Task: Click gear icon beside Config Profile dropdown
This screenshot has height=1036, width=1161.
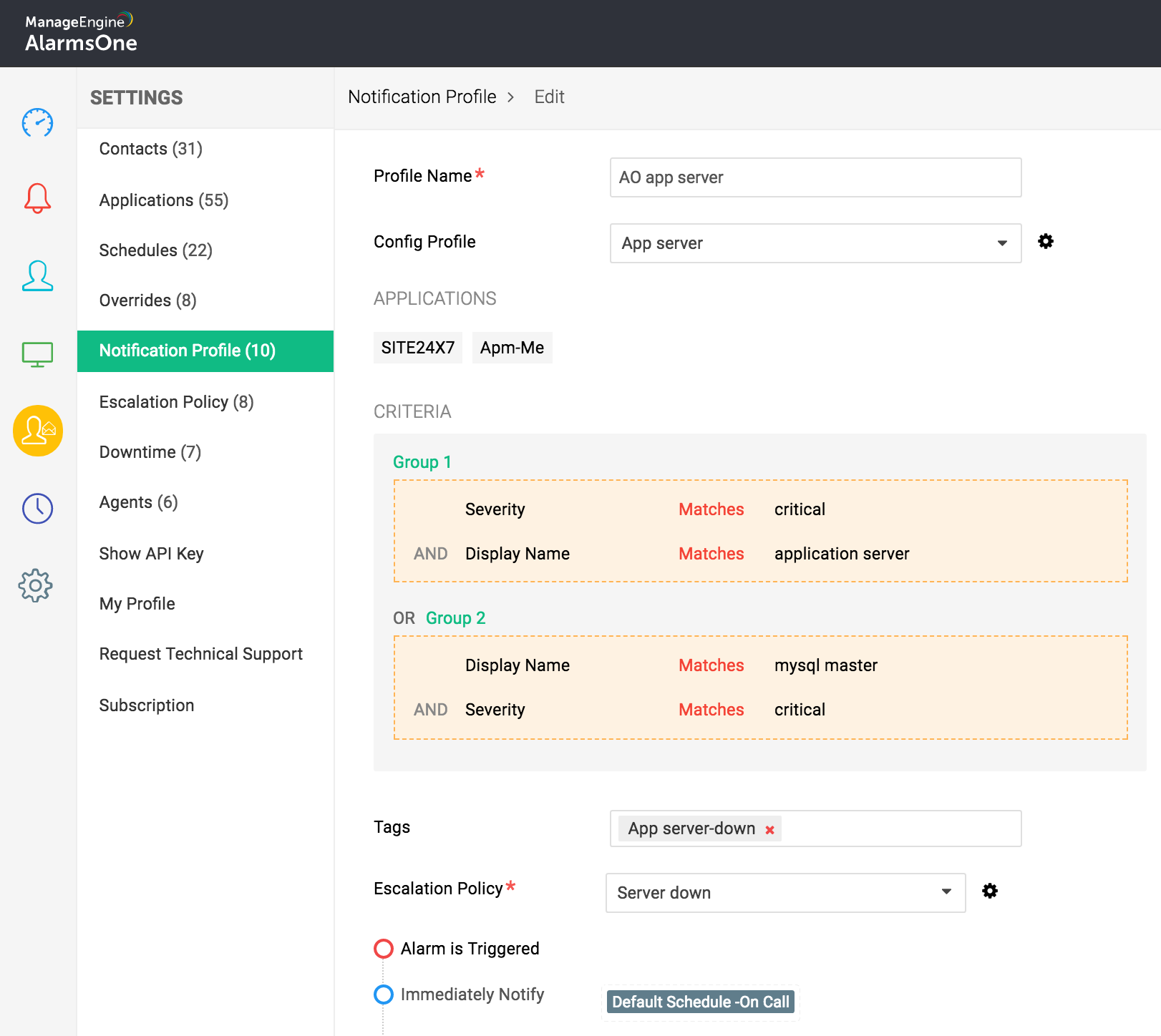Action: point(1046,242)
